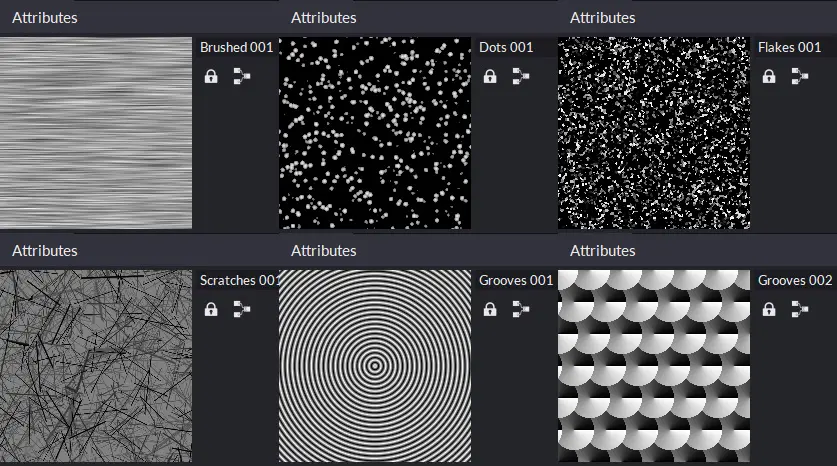Click the node graph icon under Scratches 001
Viewport: 837px width, 466px height.
coord(242,309)
